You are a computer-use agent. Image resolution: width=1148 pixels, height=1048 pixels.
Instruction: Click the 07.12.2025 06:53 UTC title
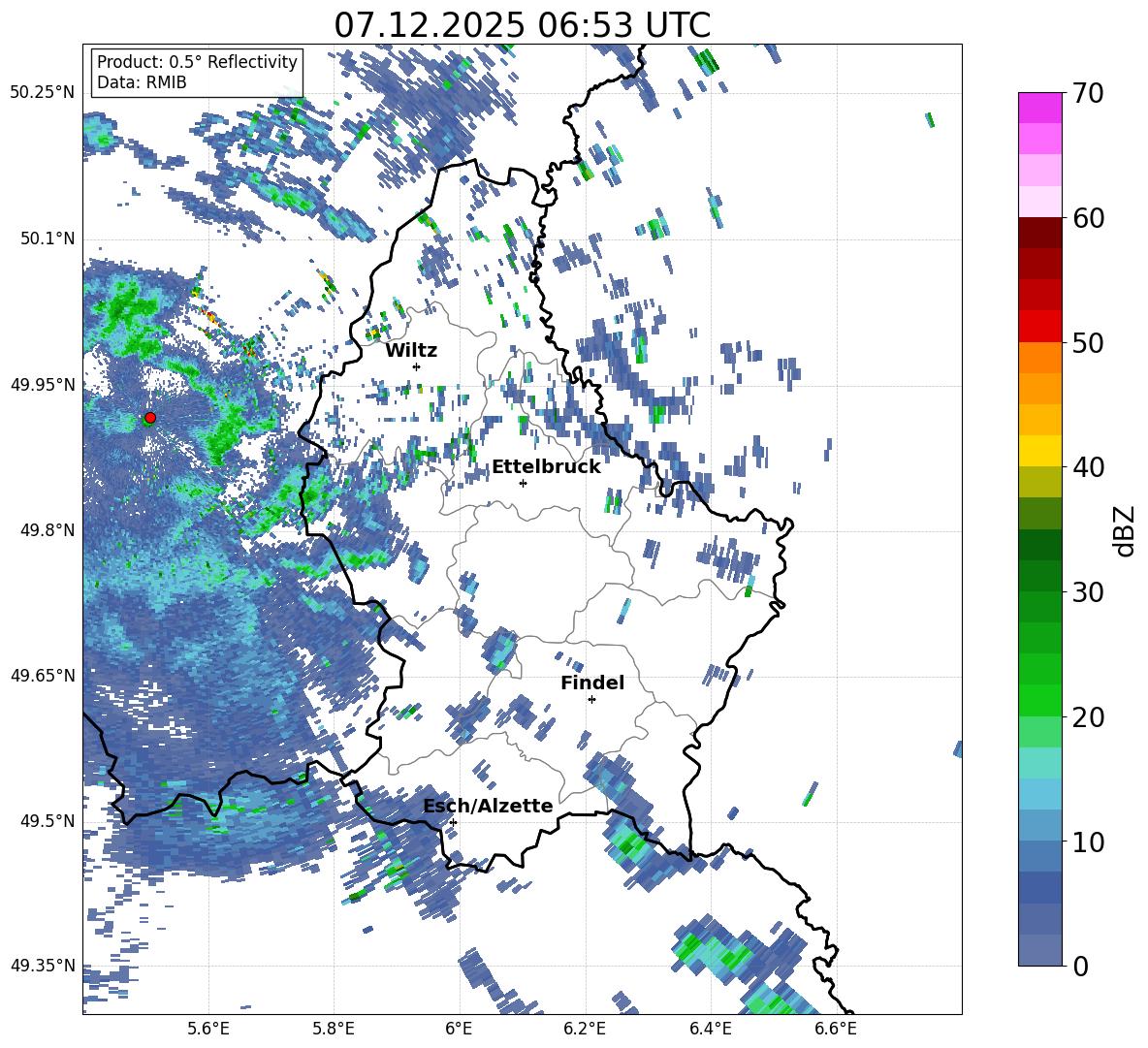point(522,25)
